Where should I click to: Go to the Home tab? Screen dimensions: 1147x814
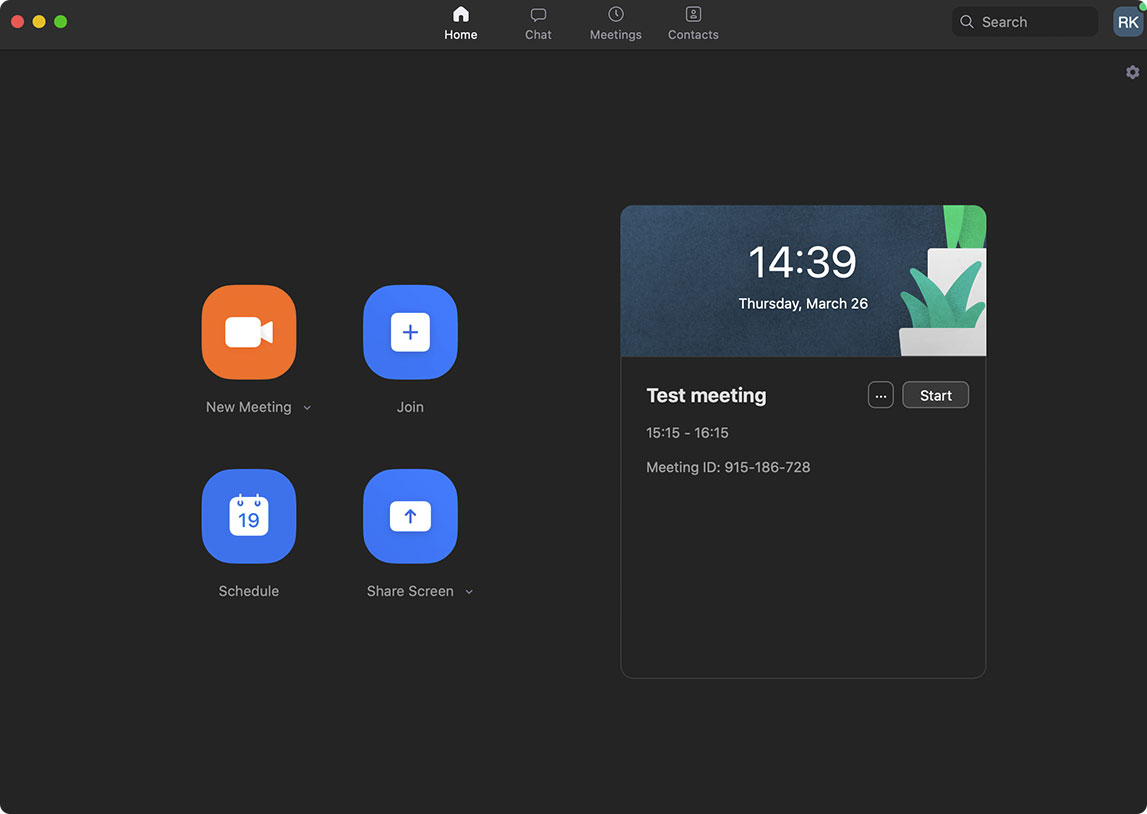coord(461,23)
